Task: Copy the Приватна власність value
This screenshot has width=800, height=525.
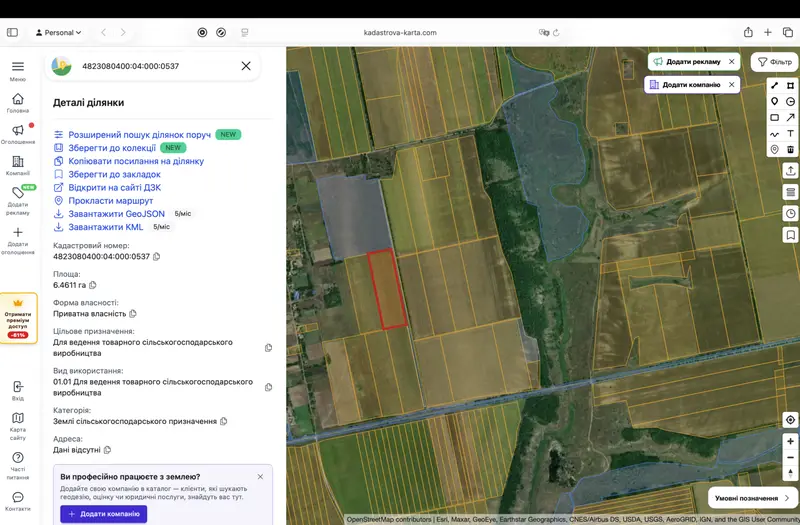Action: pos(133,314)
